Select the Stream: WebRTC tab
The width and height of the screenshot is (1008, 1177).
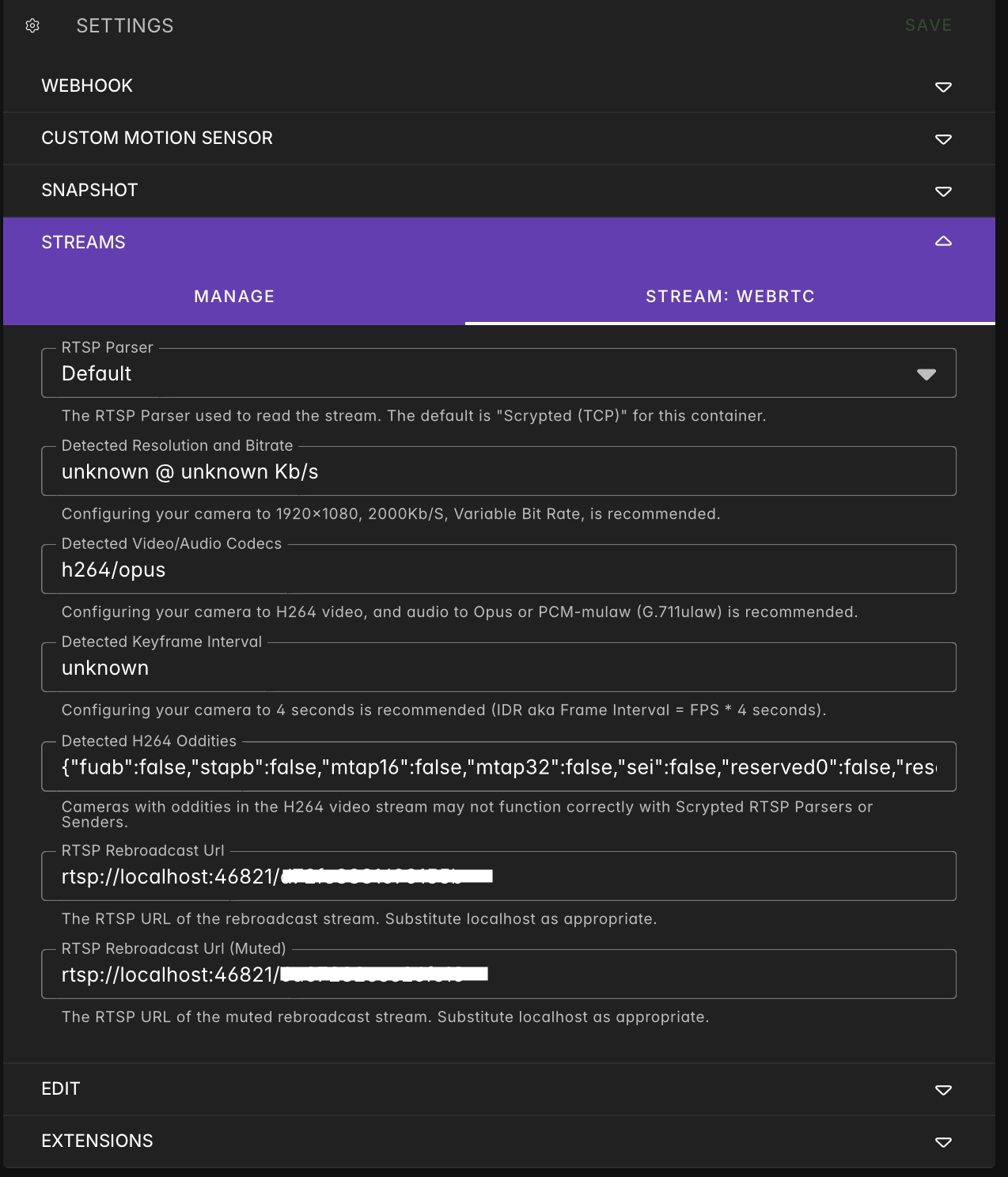(729, 297)
